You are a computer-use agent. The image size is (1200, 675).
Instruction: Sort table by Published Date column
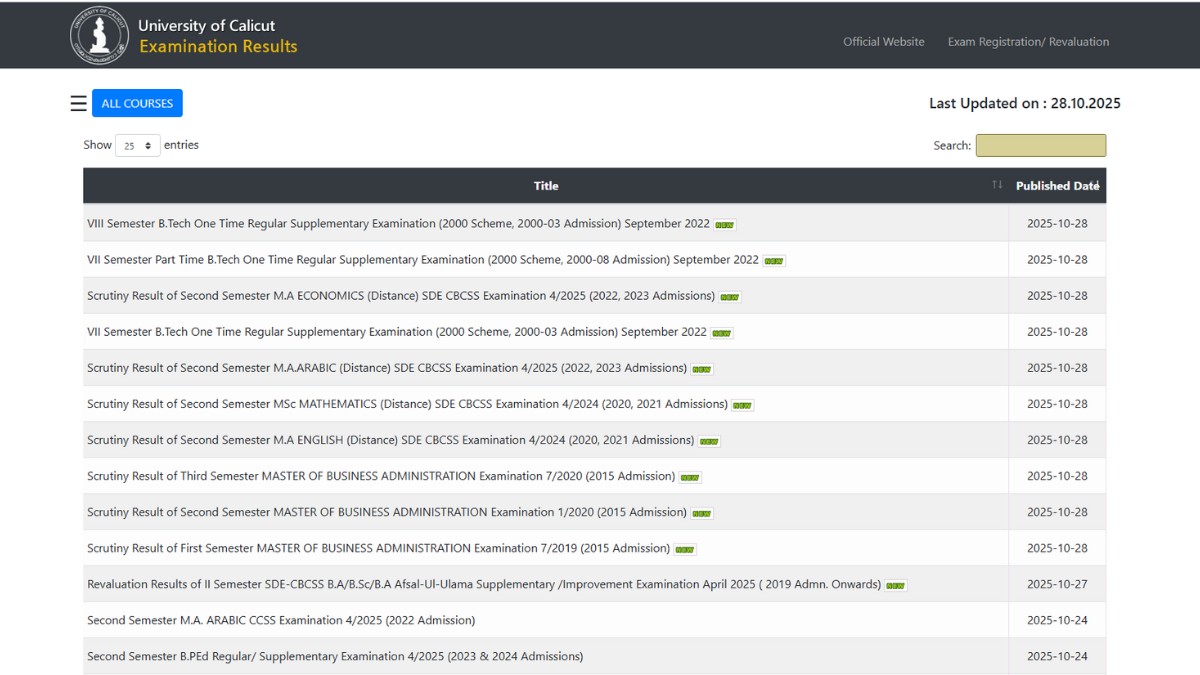[1056, 186]
